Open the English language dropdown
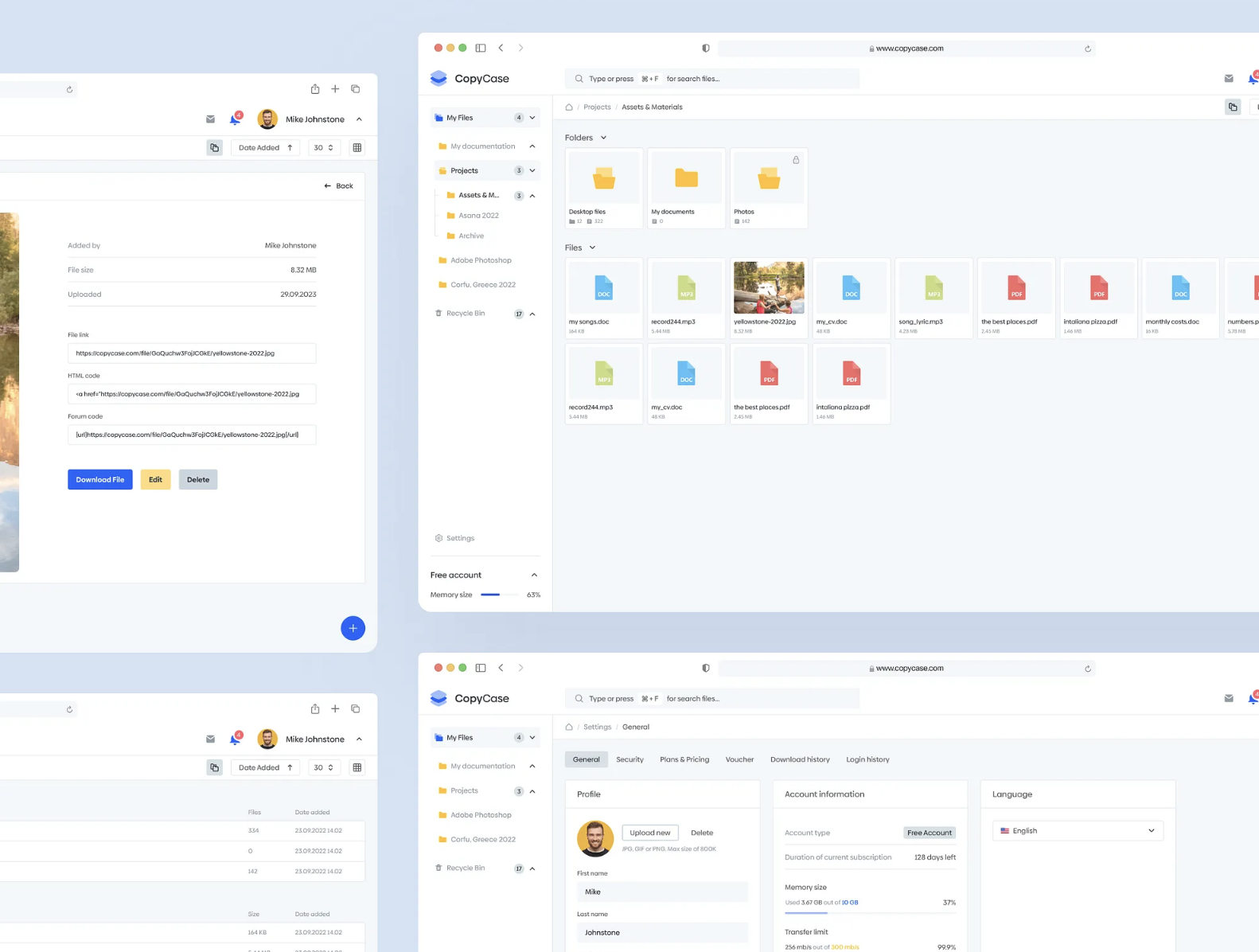The width and height of the screenshot is (1259, 952). pyautogui.click(x=1078, y=831)
